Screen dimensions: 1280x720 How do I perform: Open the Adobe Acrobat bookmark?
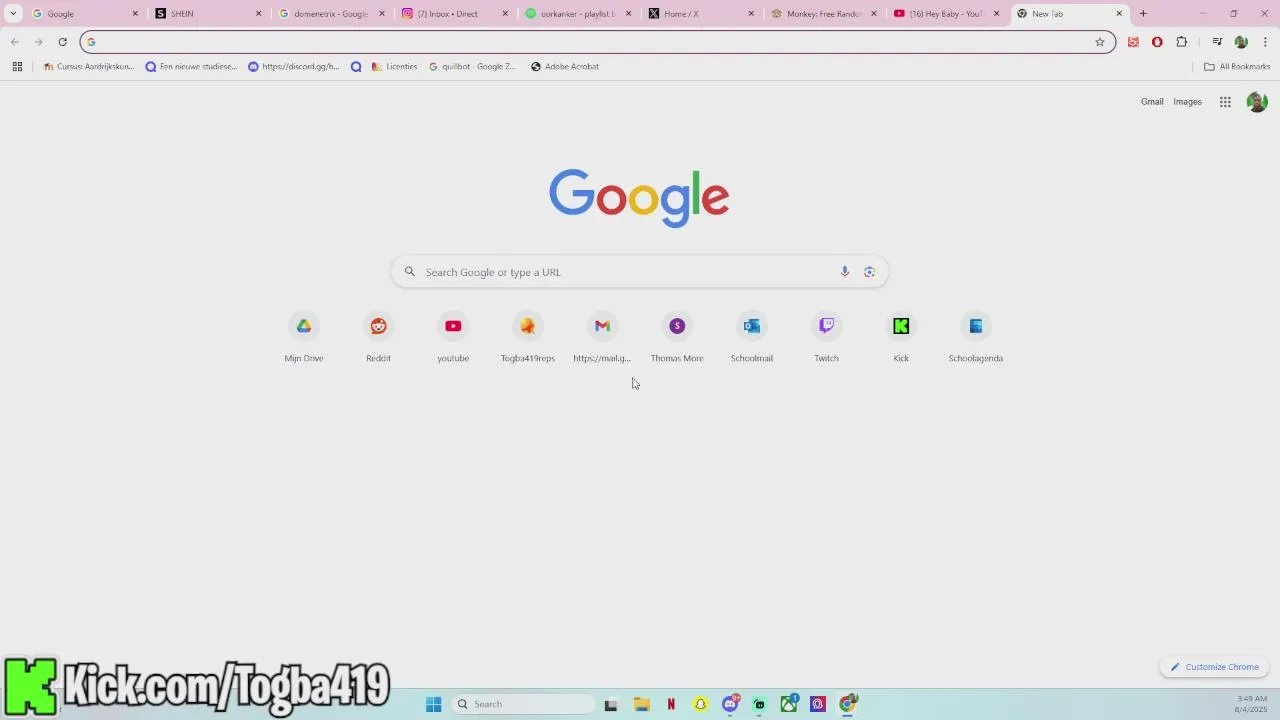coord(565,67)
